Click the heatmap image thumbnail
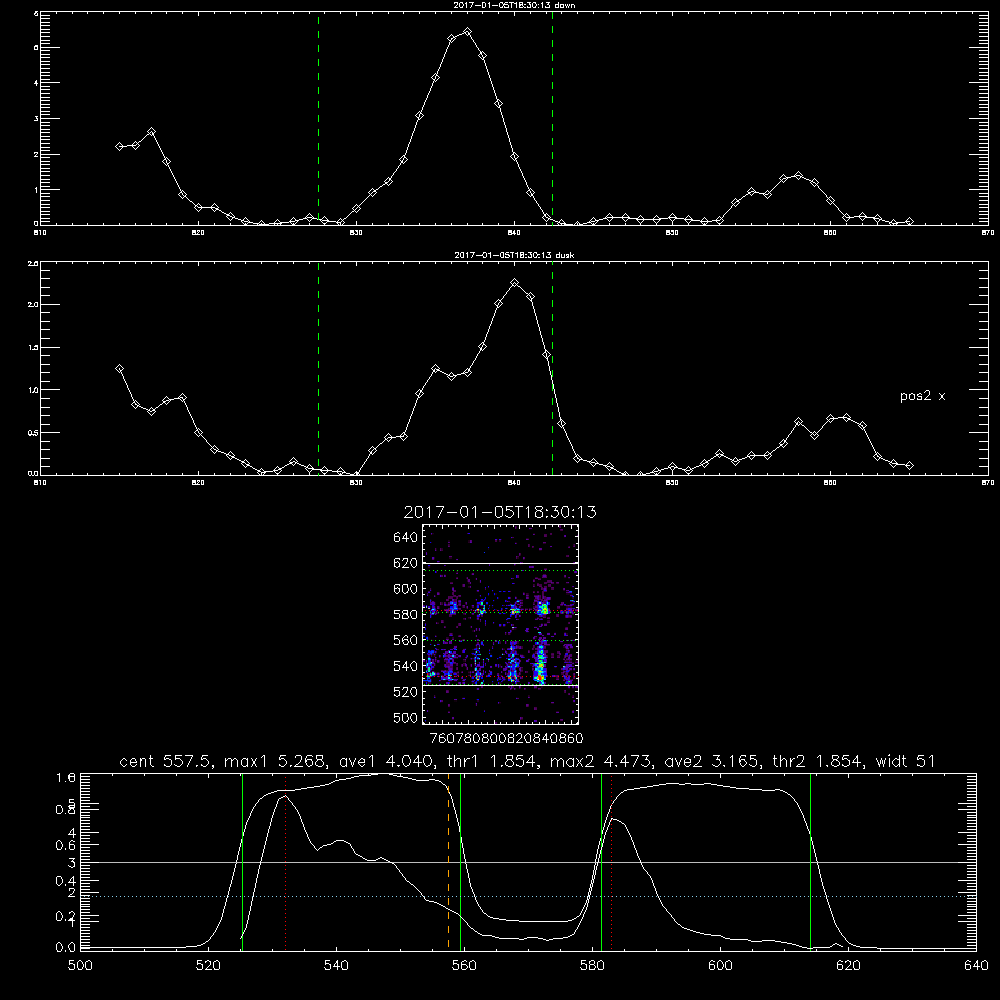1000x1000 pixels. click(501, 624)
